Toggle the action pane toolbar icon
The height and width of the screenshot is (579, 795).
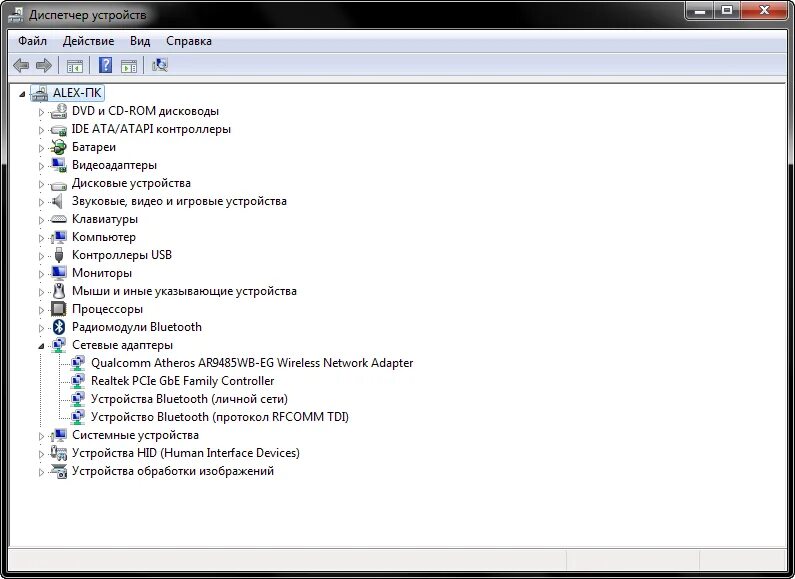[x=129, y=66]
